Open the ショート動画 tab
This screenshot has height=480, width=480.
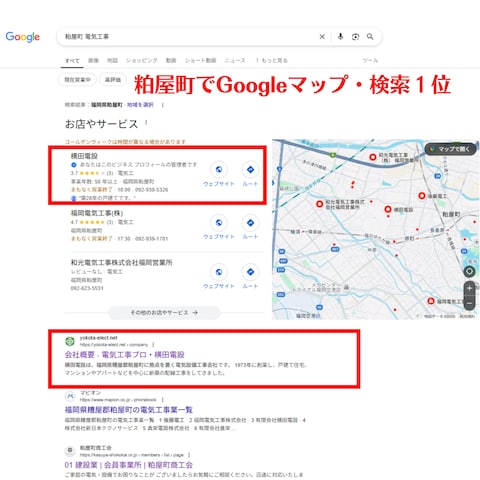[x=200, y=60]
